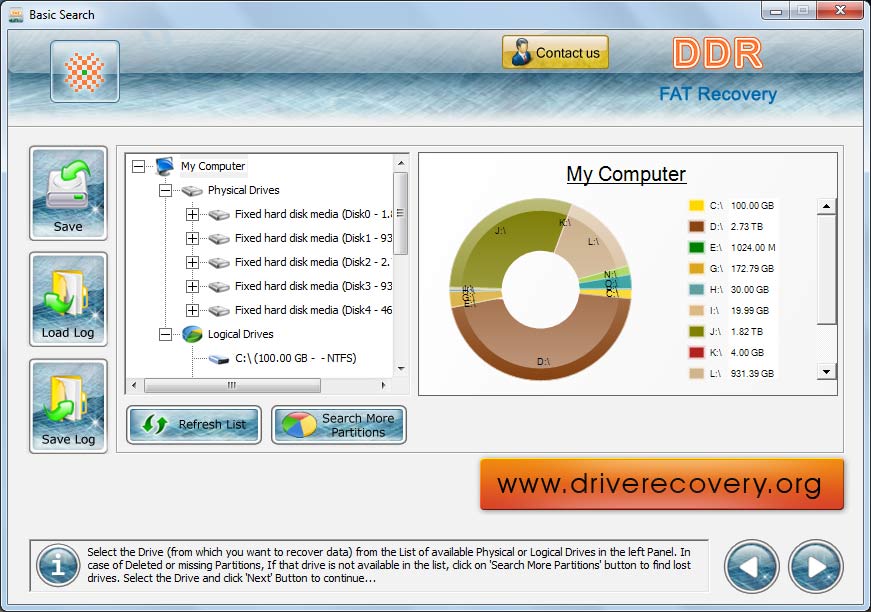Click the Logical Drives globe icon

192,334
